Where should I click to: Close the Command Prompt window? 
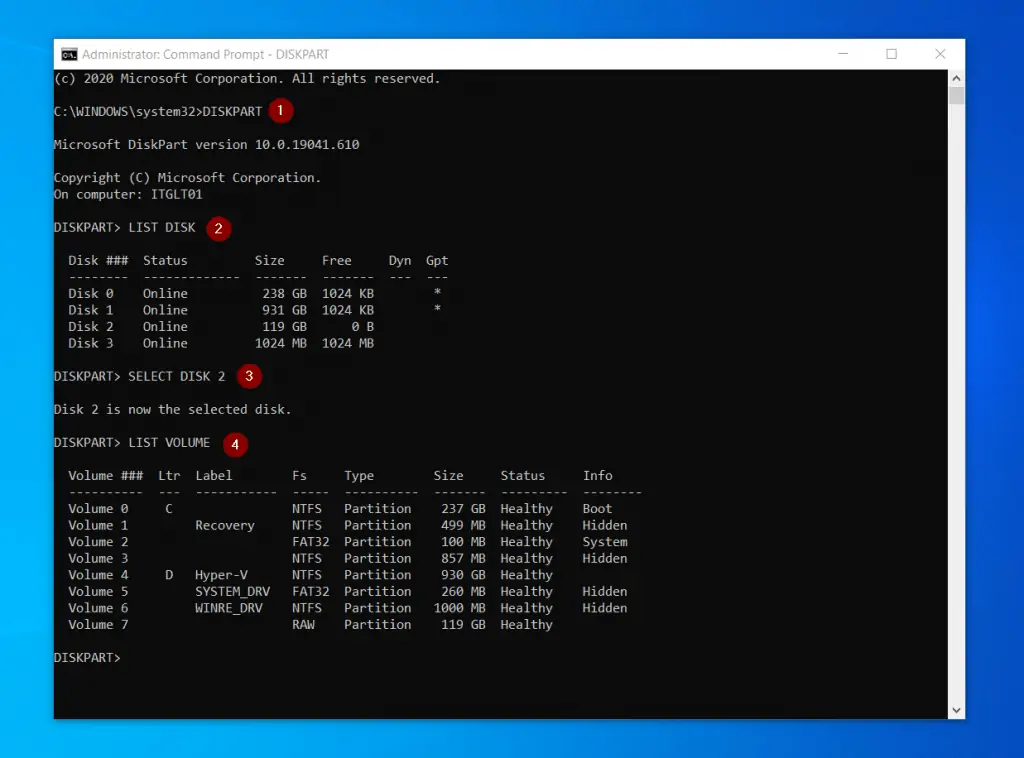(x=940, y=54)
